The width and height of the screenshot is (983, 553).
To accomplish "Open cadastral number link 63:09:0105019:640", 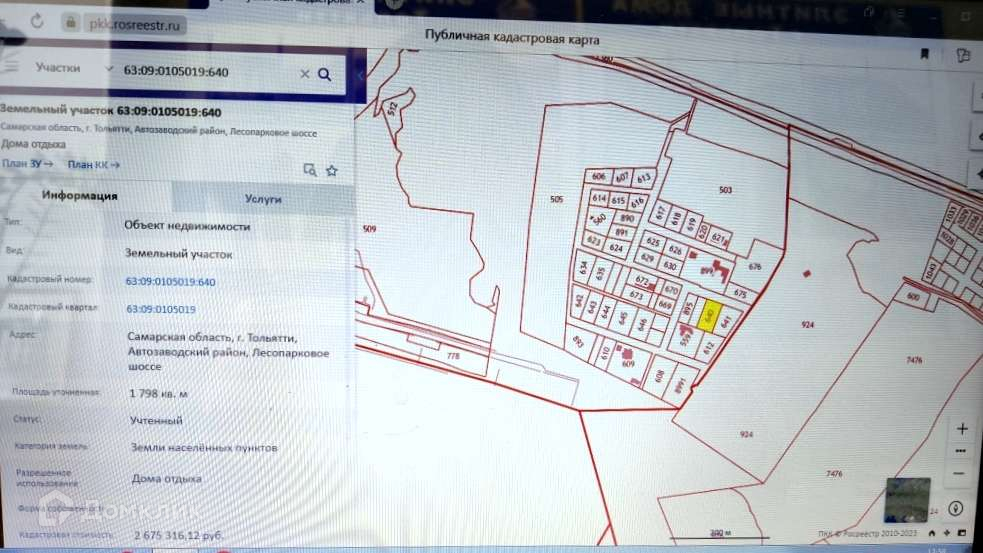I will (x=170, y=282).
